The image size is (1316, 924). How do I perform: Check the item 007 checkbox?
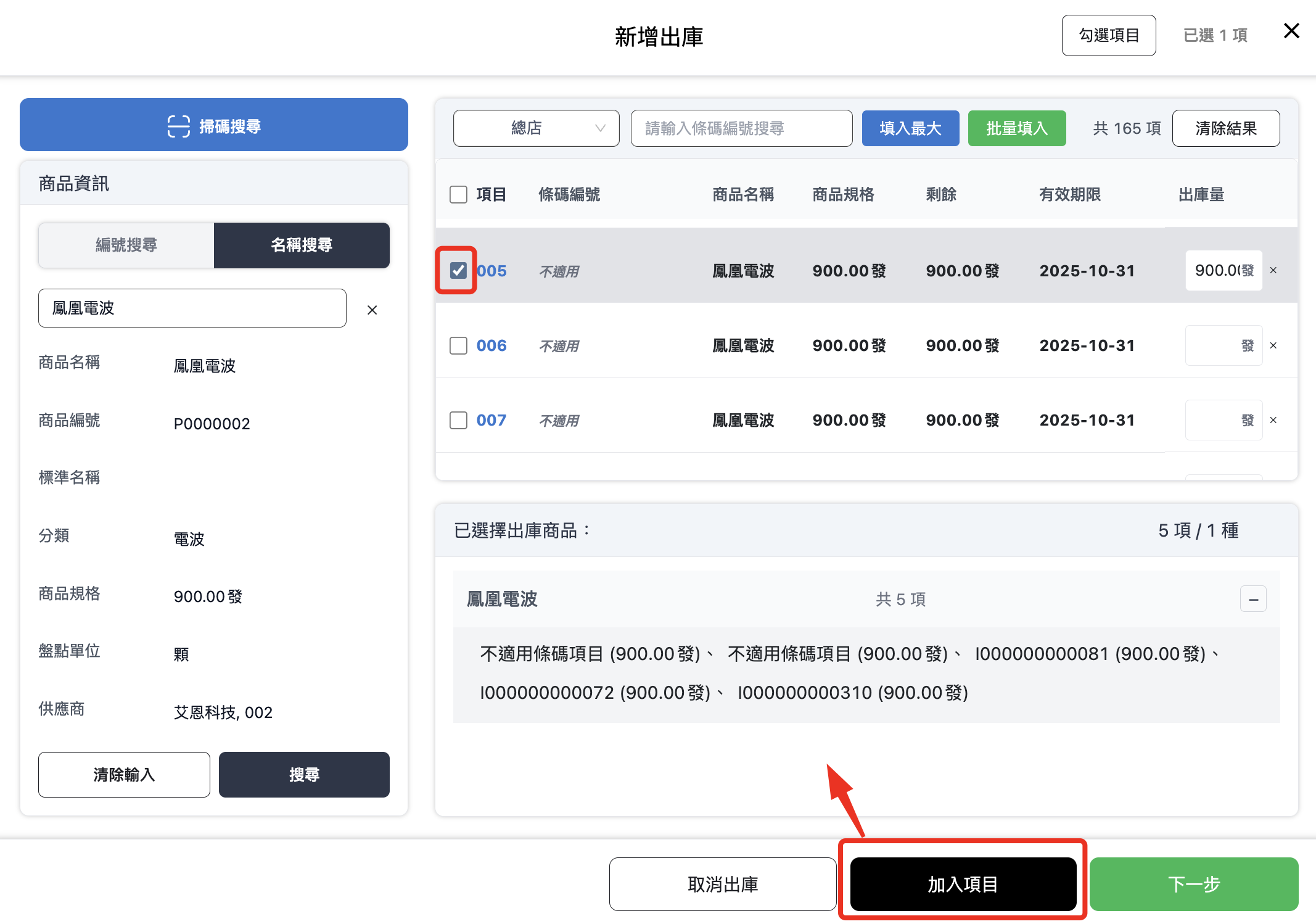(458, 420)
